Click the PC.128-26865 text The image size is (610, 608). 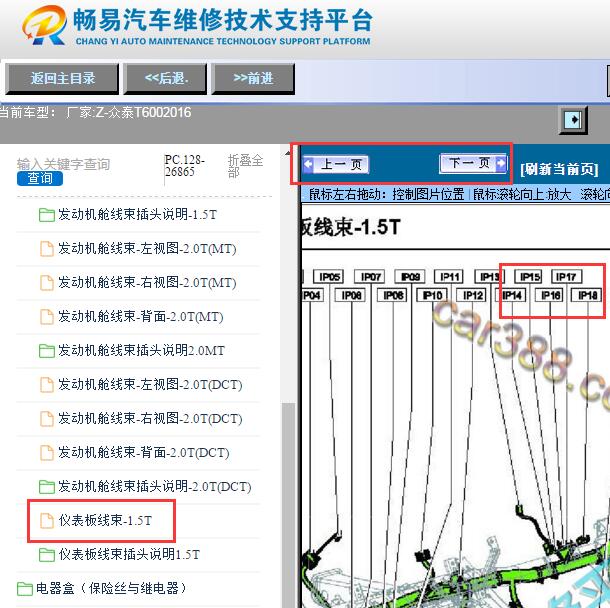[185, 166]
